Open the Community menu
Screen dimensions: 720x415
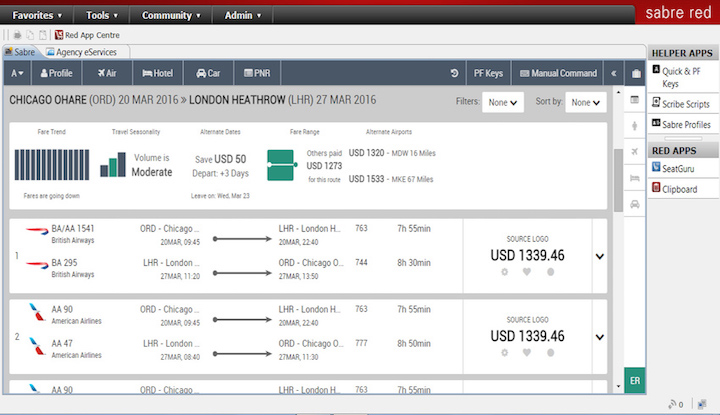click(x=171, y=15)
